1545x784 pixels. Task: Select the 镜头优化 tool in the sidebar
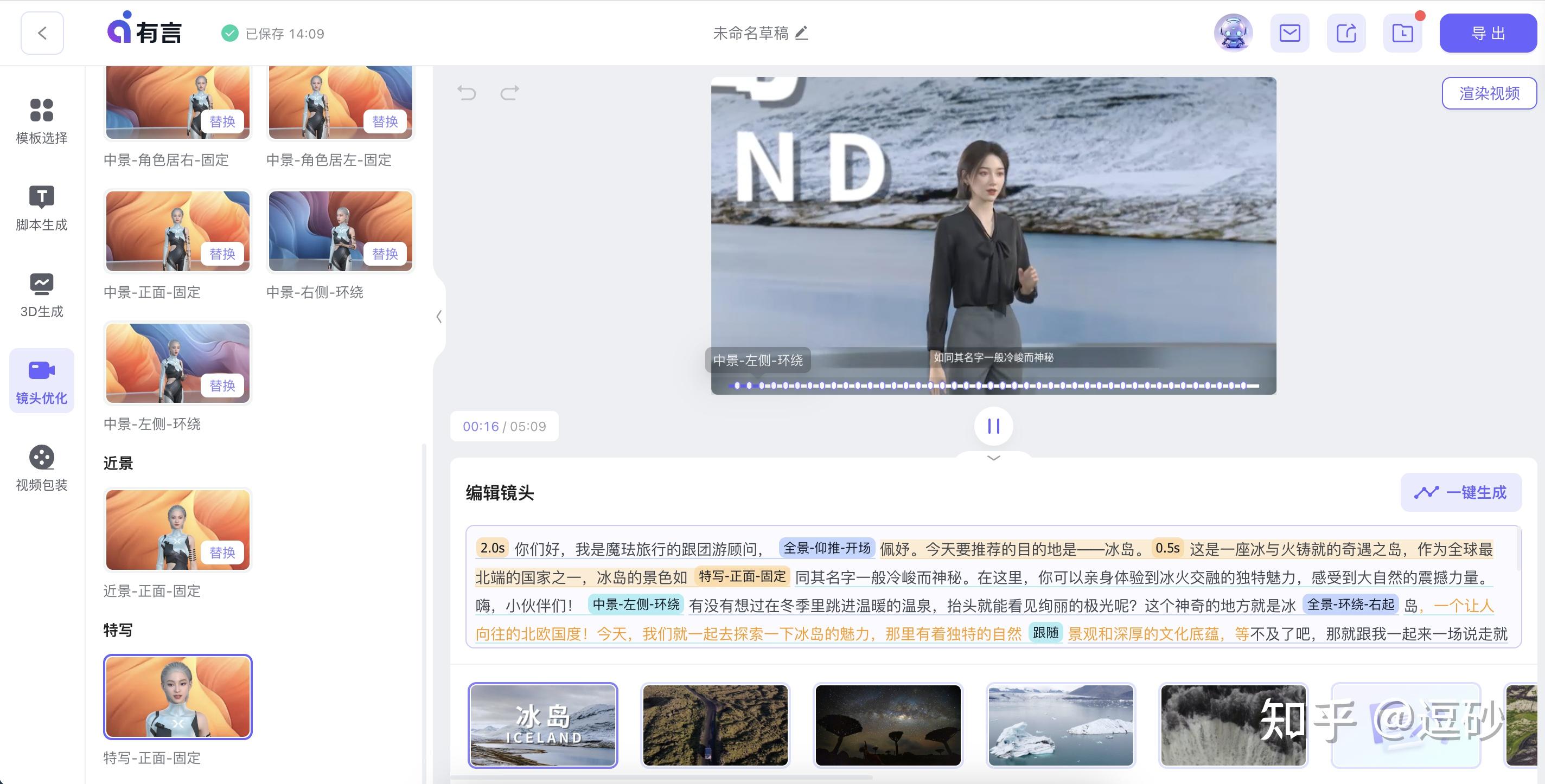41,381
